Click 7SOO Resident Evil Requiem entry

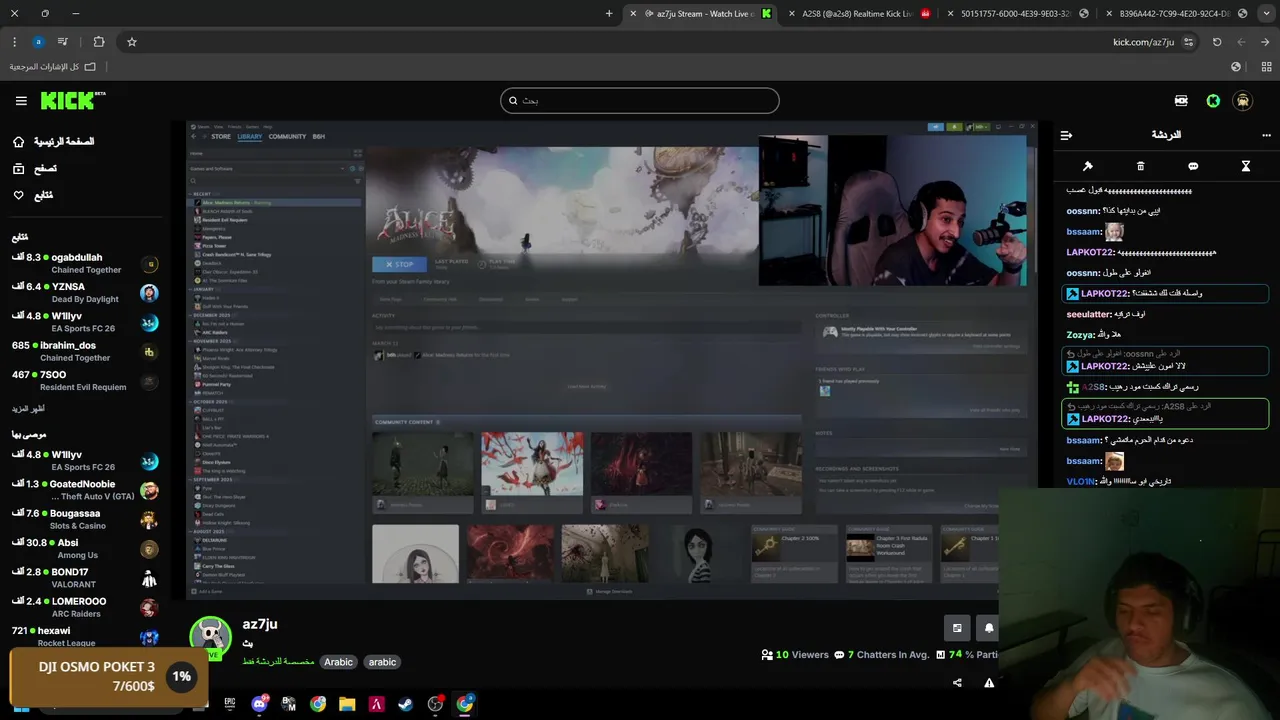(85, 381)
